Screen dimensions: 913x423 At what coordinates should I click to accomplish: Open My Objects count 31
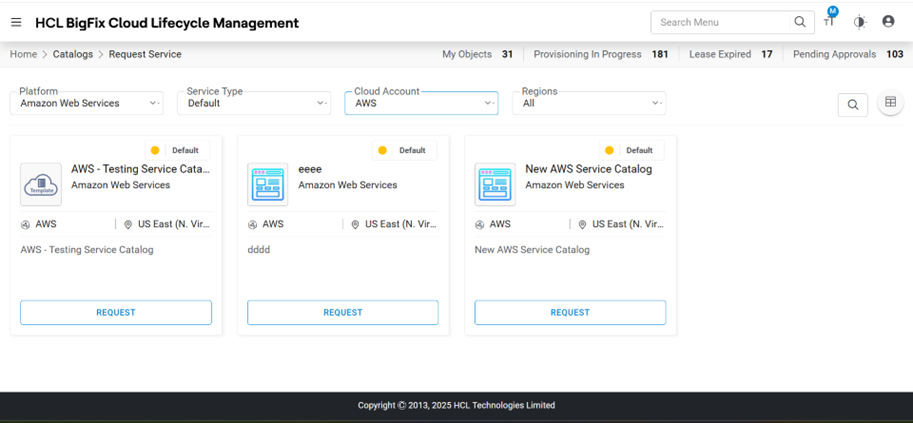click(x=477, y=54)
